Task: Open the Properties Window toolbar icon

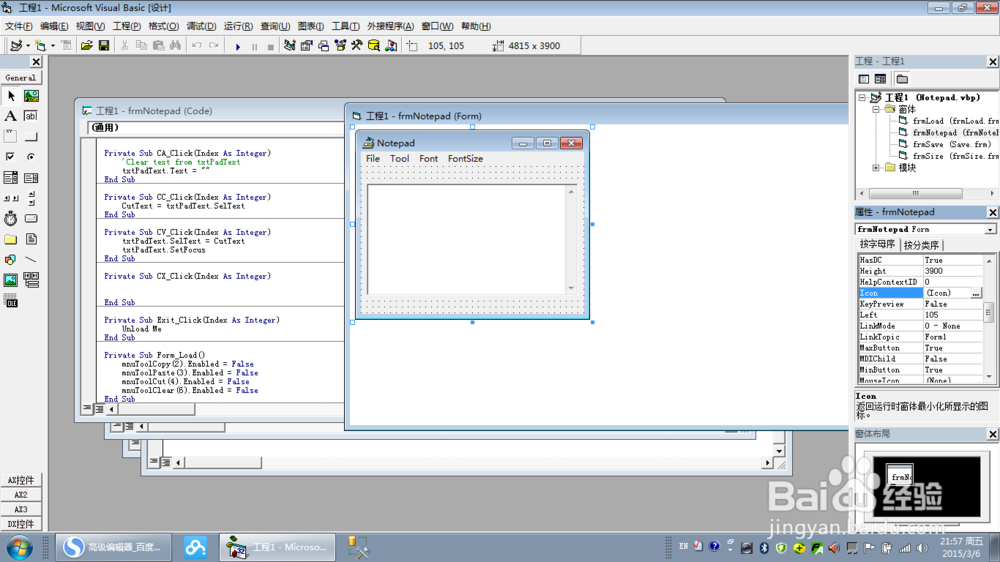Action: pos(307,46)
